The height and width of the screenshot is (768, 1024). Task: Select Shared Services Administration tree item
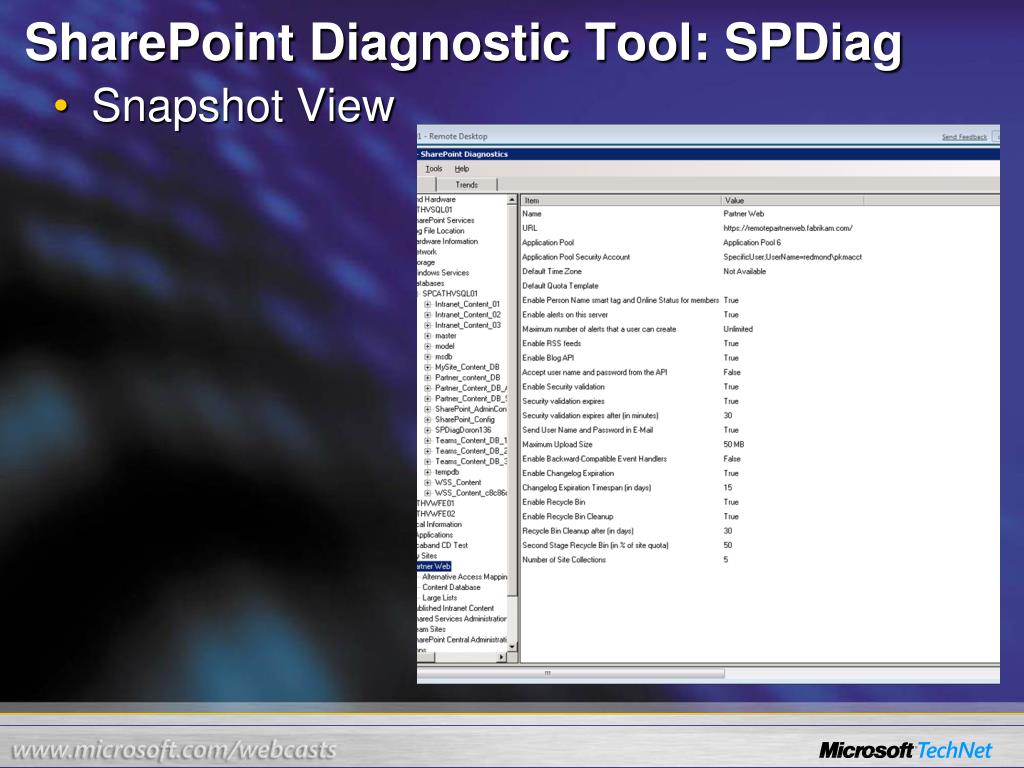[462, 618]
